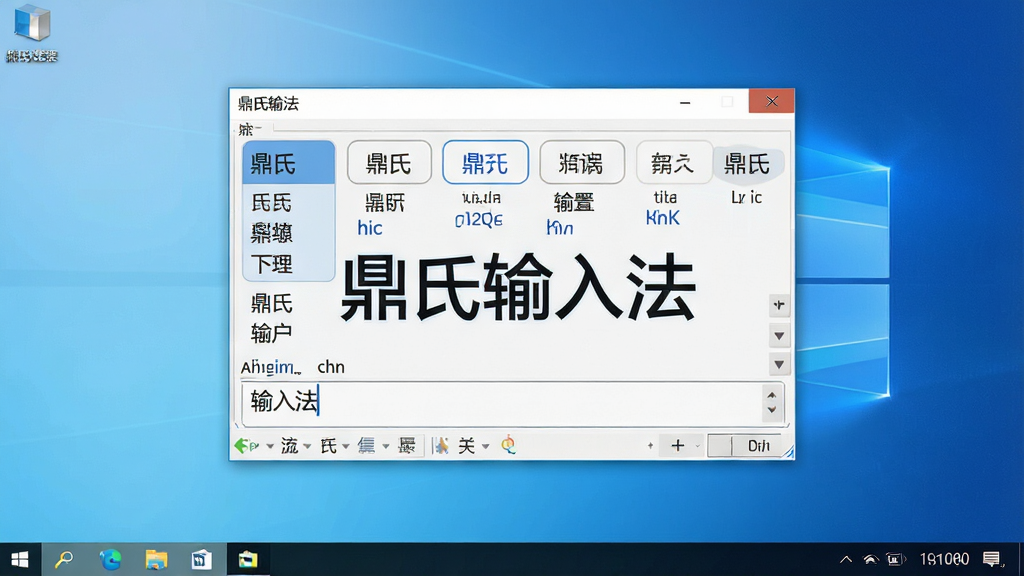Show hidden tray icons chevron
The width and height of the screenshot is (1024, 576).
pyautogui.click(x=846, y=559)
